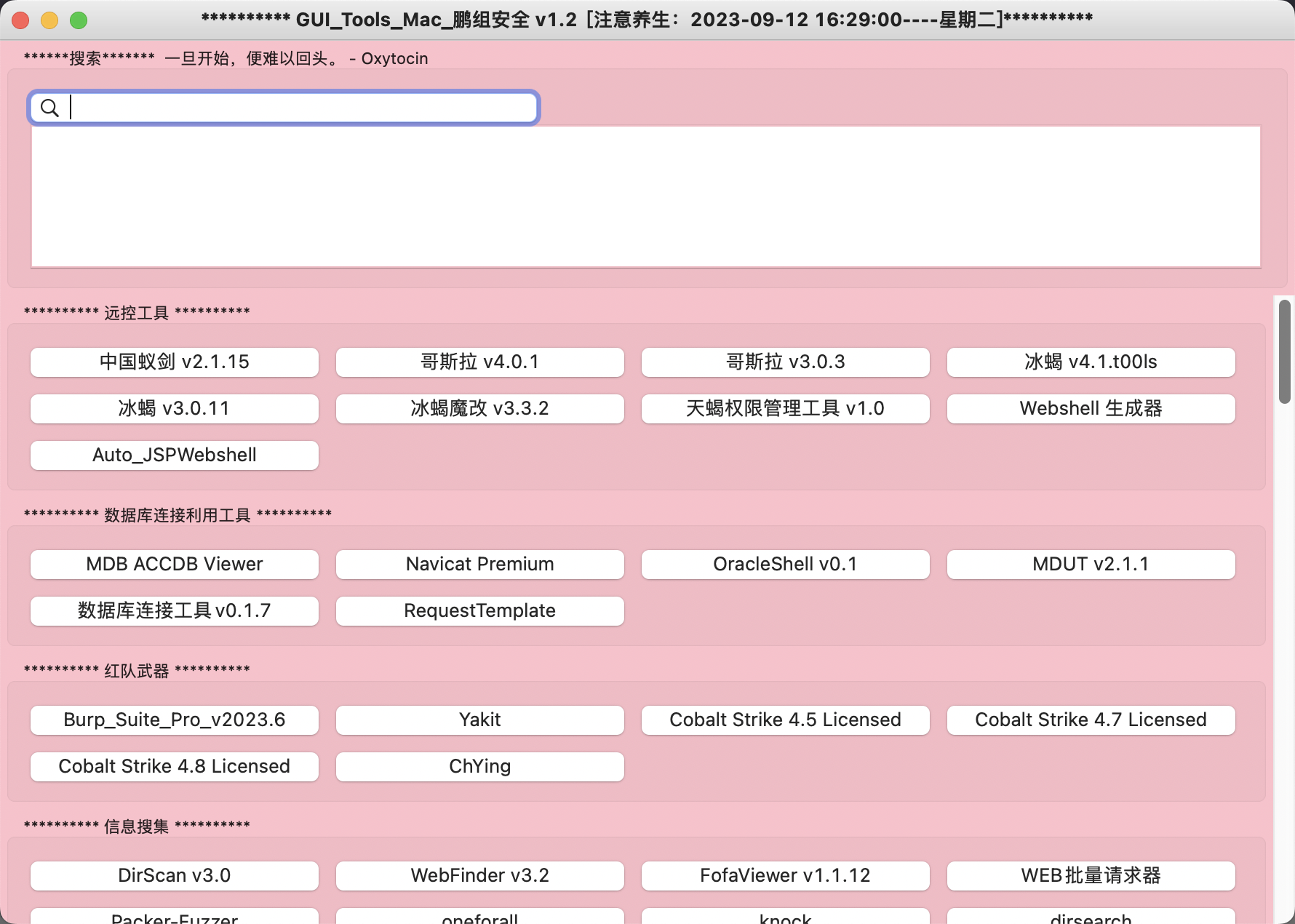Launch 天蝎权限管理工具 v1.0
The image size is (1295, 924).
(786, 409)
